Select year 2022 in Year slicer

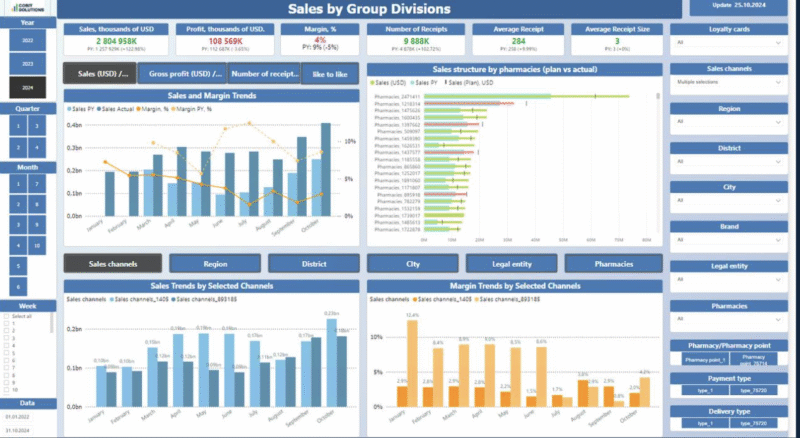tap(27, 41)
